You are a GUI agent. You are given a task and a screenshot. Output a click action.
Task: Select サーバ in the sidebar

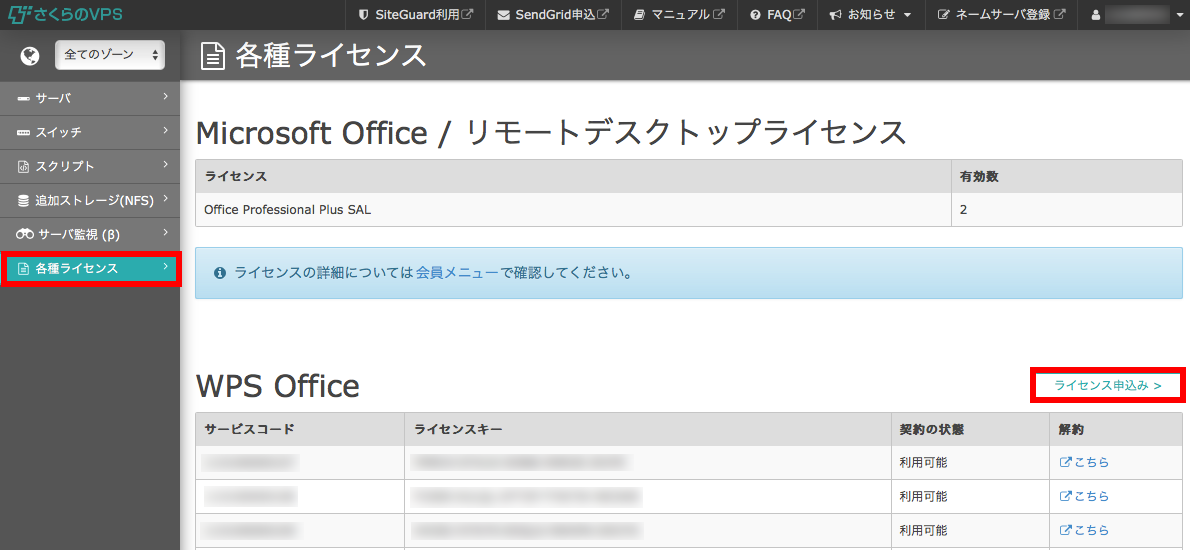click(x=90, y=98)
